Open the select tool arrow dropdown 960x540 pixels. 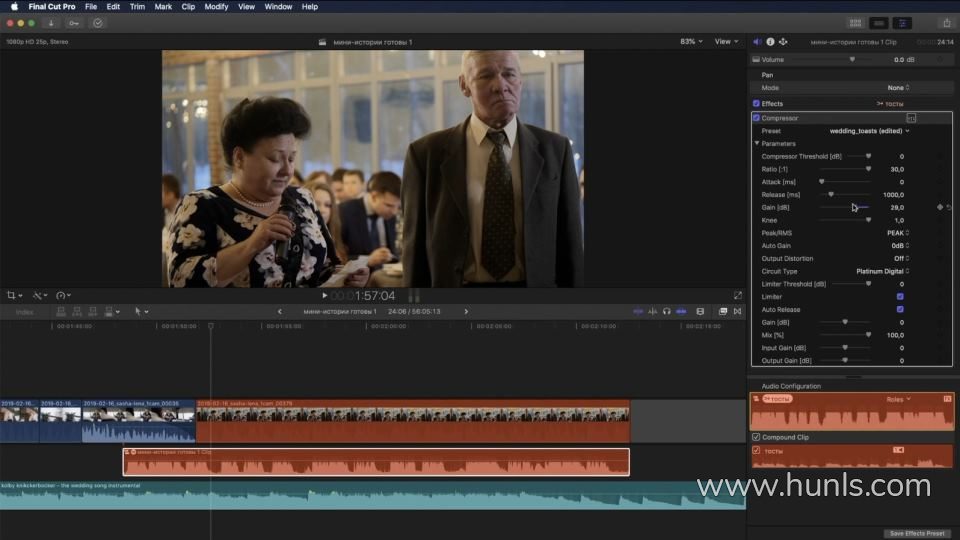tap(141, 312)
